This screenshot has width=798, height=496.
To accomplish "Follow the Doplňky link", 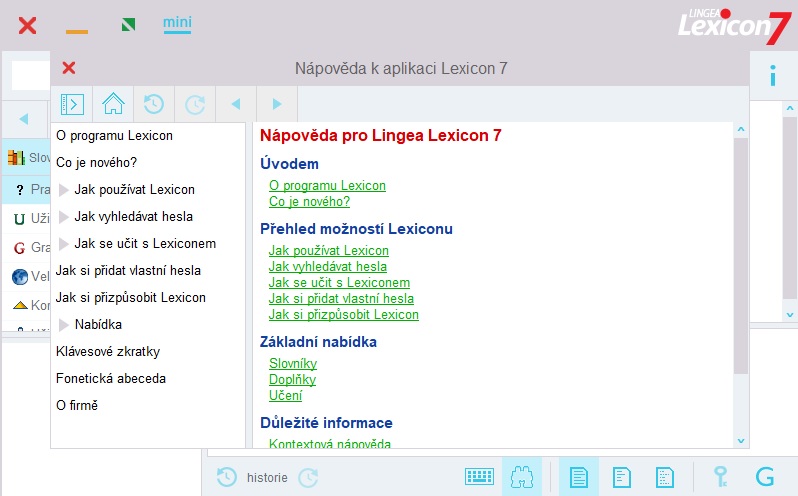I will [293, 380].
